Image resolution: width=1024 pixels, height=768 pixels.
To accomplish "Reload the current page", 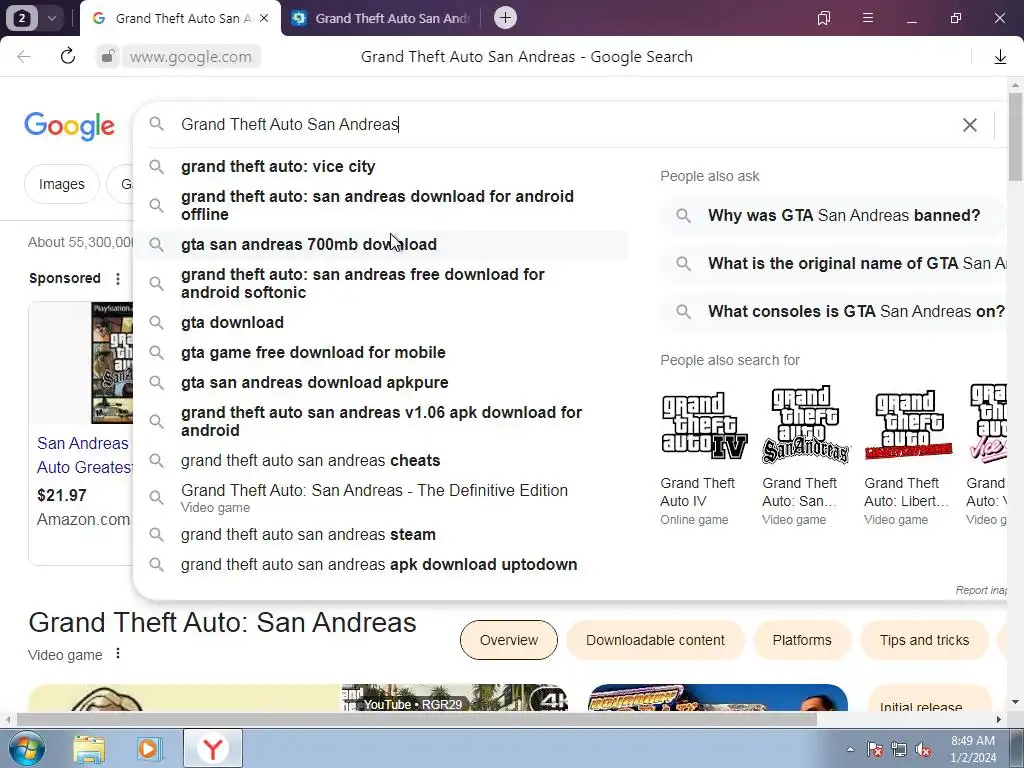I will 67,57.
